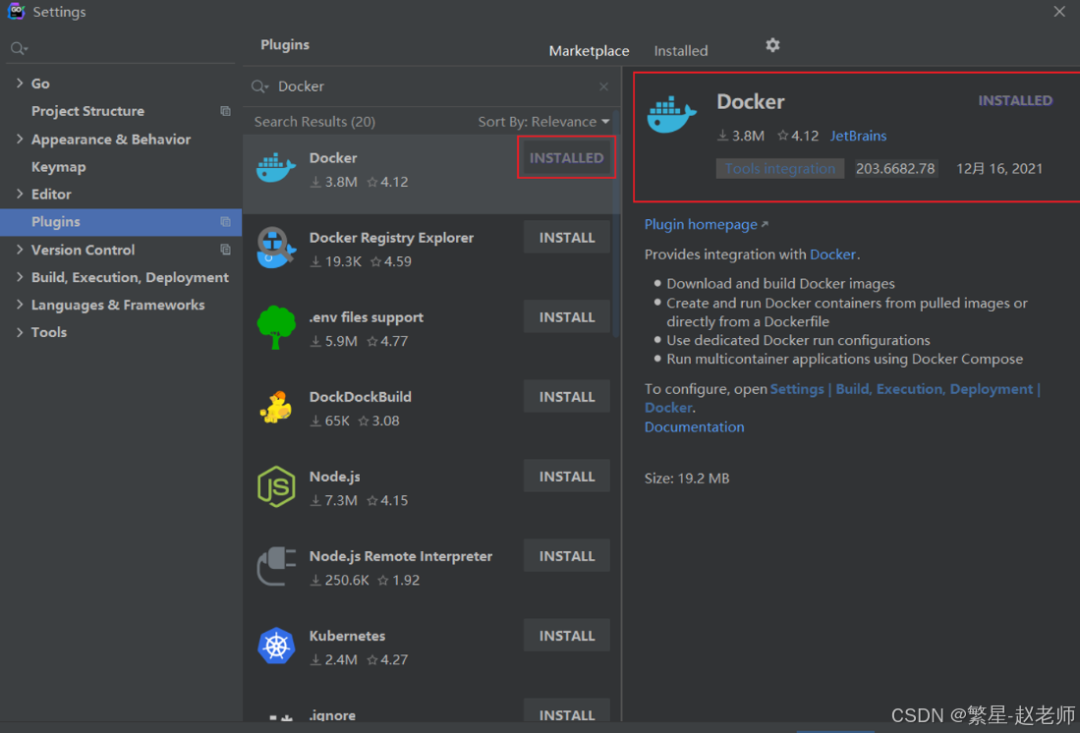1080x733 pixels.
Task: Click the DockDockBuild duck icon
Action: tap(276, 407)
